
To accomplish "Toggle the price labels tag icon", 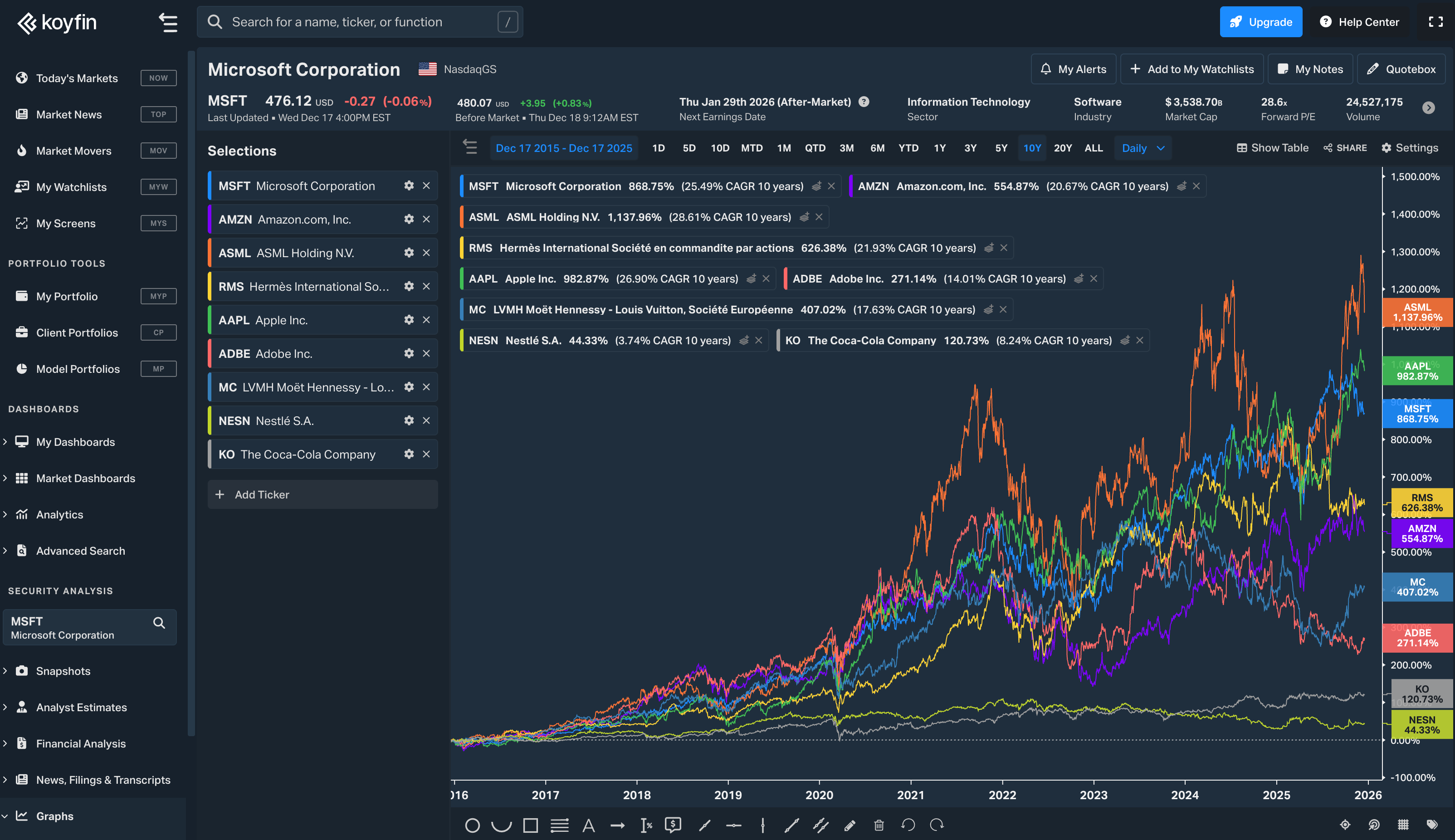I will [1432, 825].
